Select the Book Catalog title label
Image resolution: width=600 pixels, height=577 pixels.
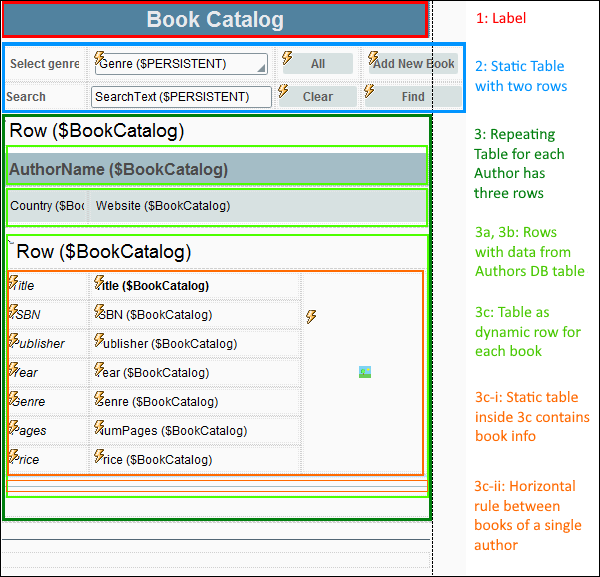pyautogui.click(x=215, y=20)
